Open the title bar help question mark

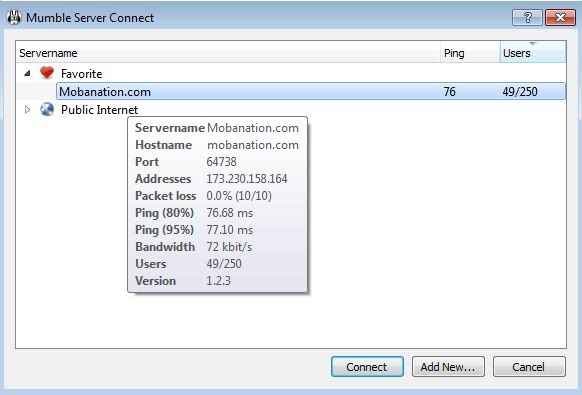[527, 17]
